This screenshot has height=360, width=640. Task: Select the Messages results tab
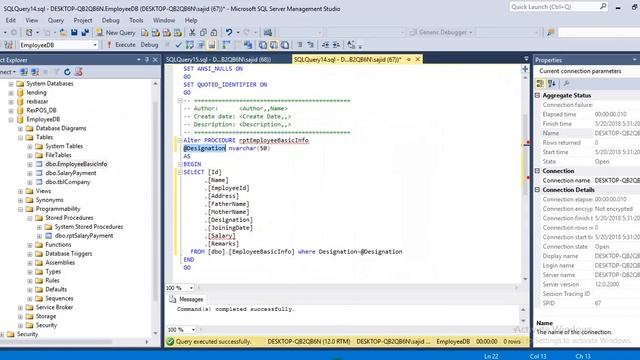point(187,299)
